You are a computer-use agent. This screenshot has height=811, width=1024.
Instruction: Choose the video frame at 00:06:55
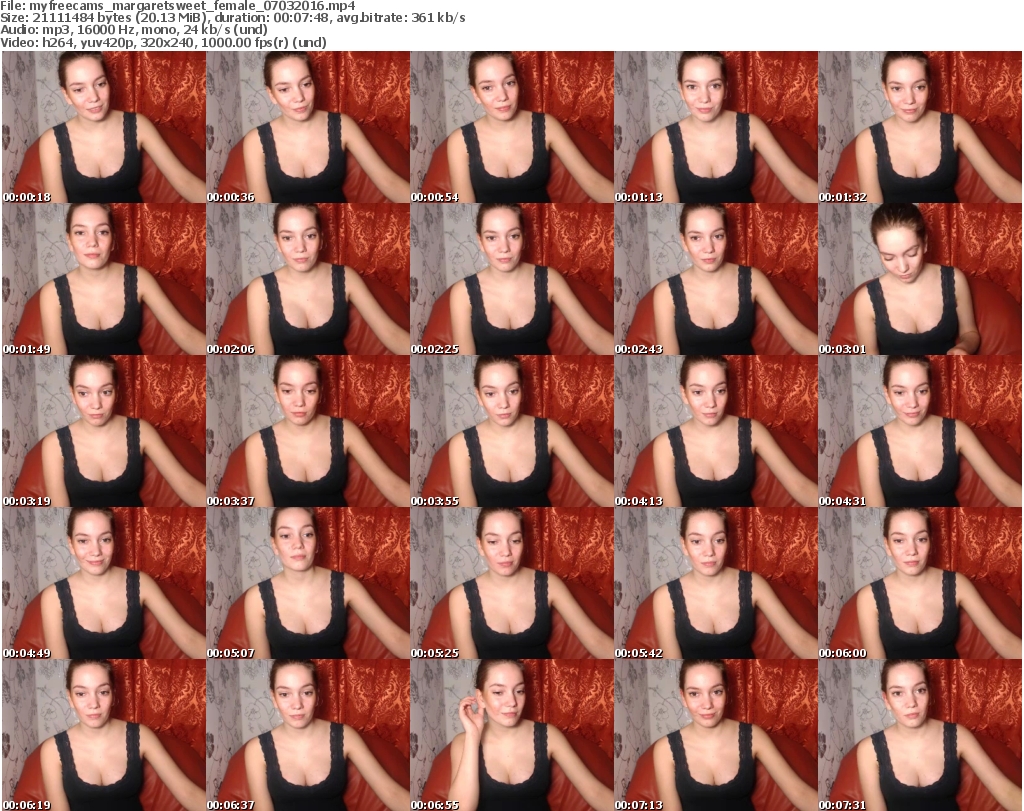pos(511,735)
